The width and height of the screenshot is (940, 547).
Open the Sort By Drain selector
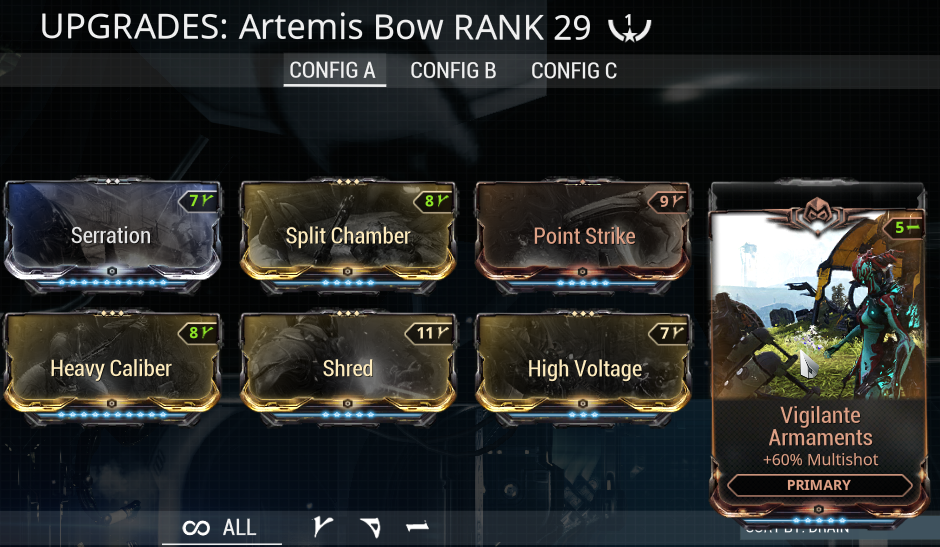click(797, 530)
